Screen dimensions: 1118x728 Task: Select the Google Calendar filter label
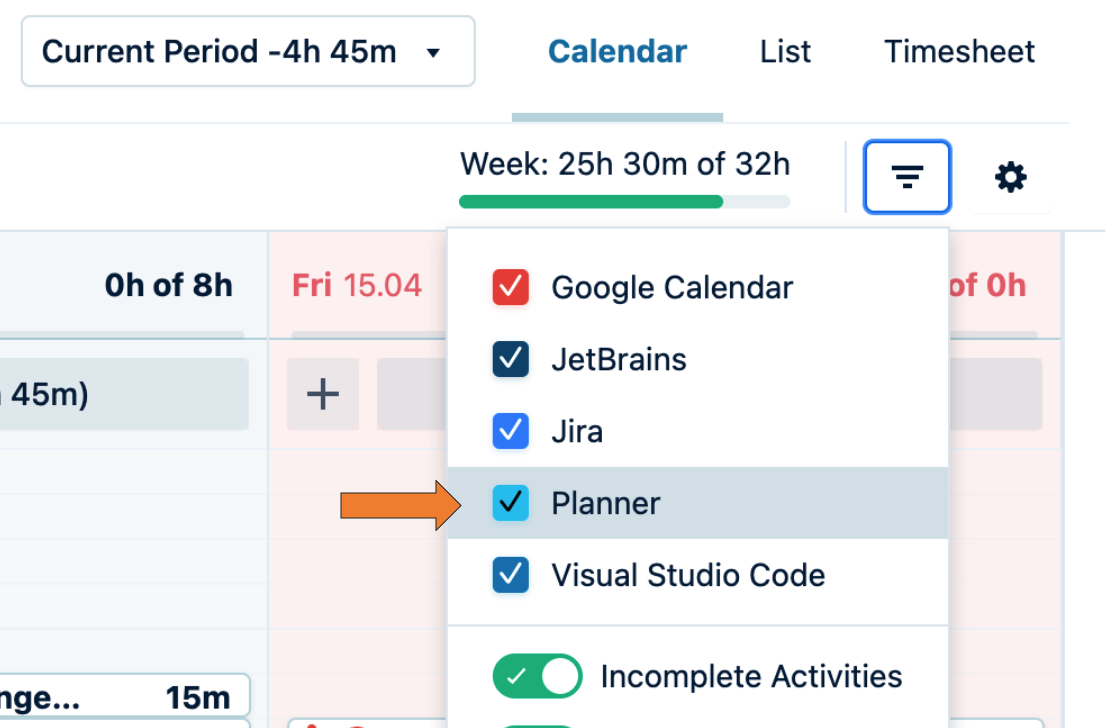(672, 288)
